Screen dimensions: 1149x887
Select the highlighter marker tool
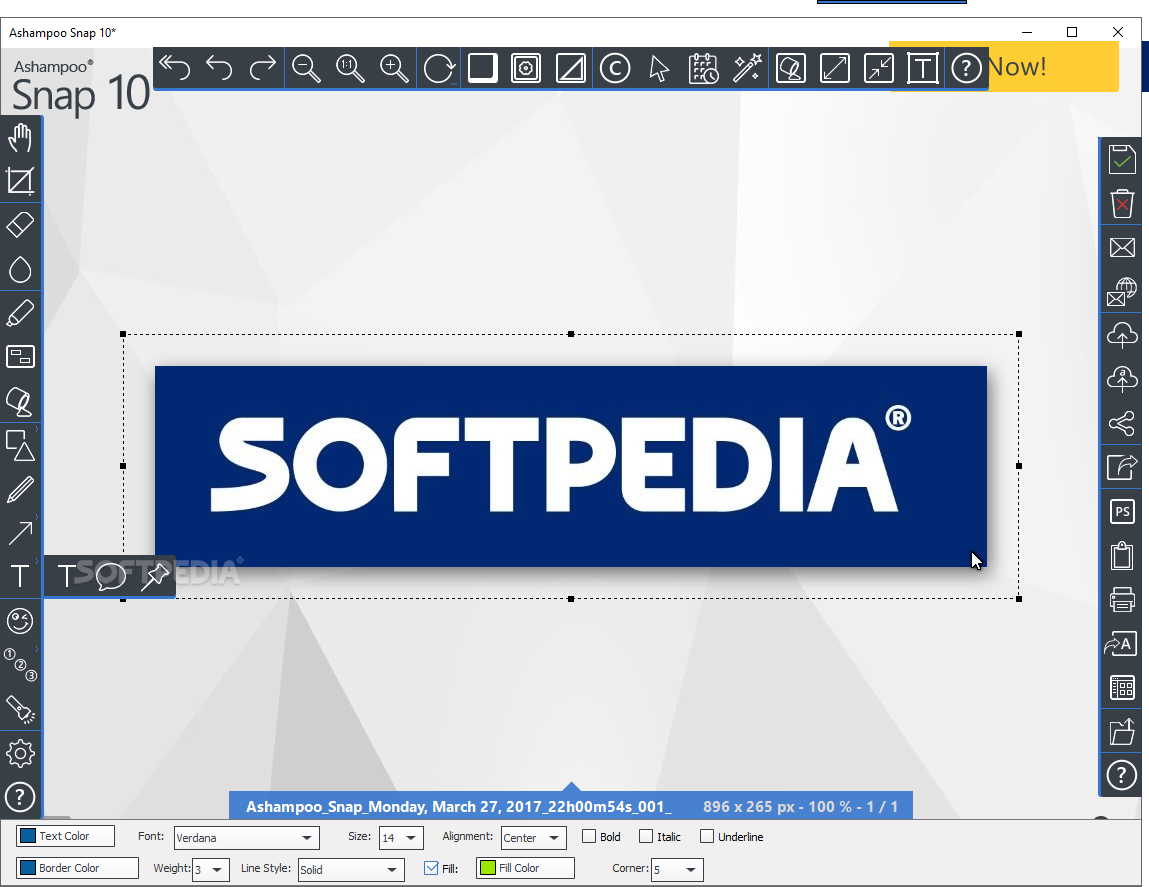[x=20, y=313]
